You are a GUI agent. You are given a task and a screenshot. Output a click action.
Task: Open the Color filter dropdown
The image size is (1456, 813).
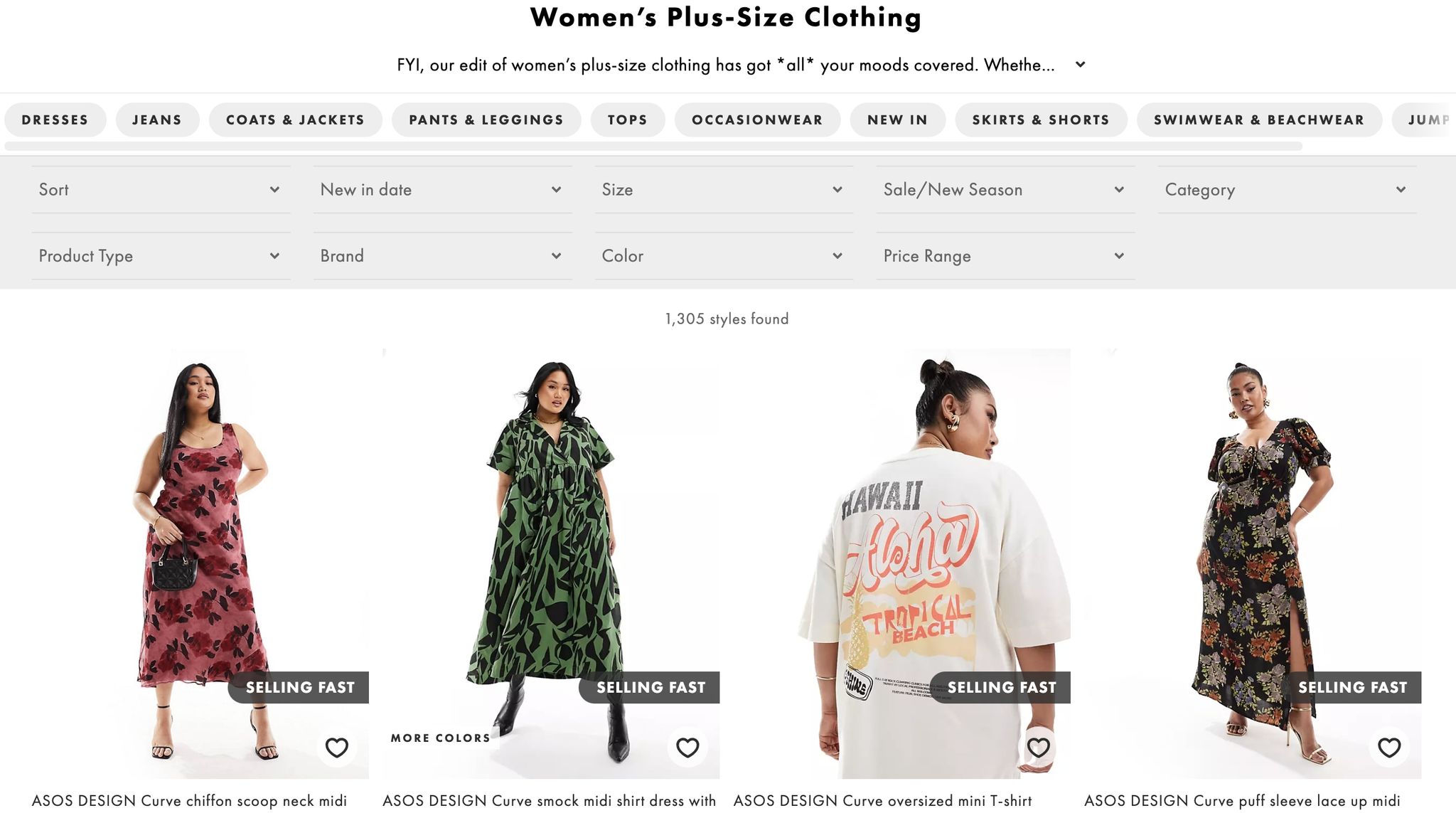(724, 256)
